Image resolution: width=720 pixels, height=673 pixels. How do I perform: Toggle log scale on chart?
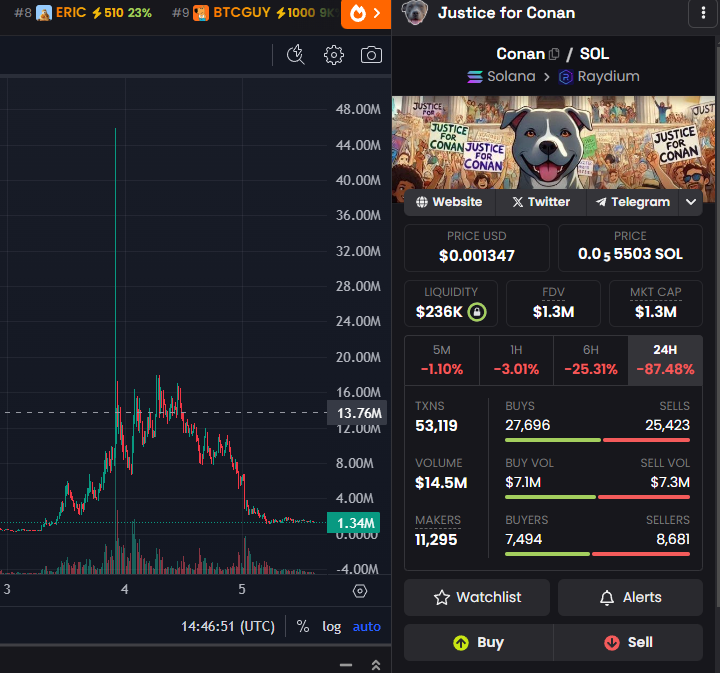(332, 627)
